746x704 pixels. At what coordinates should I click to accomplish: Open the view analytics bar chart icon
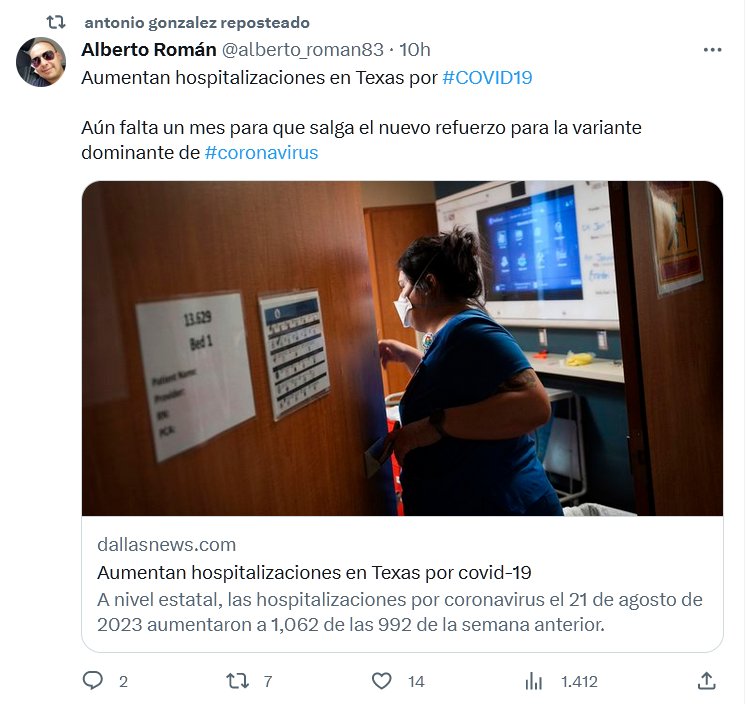(534, 681)
